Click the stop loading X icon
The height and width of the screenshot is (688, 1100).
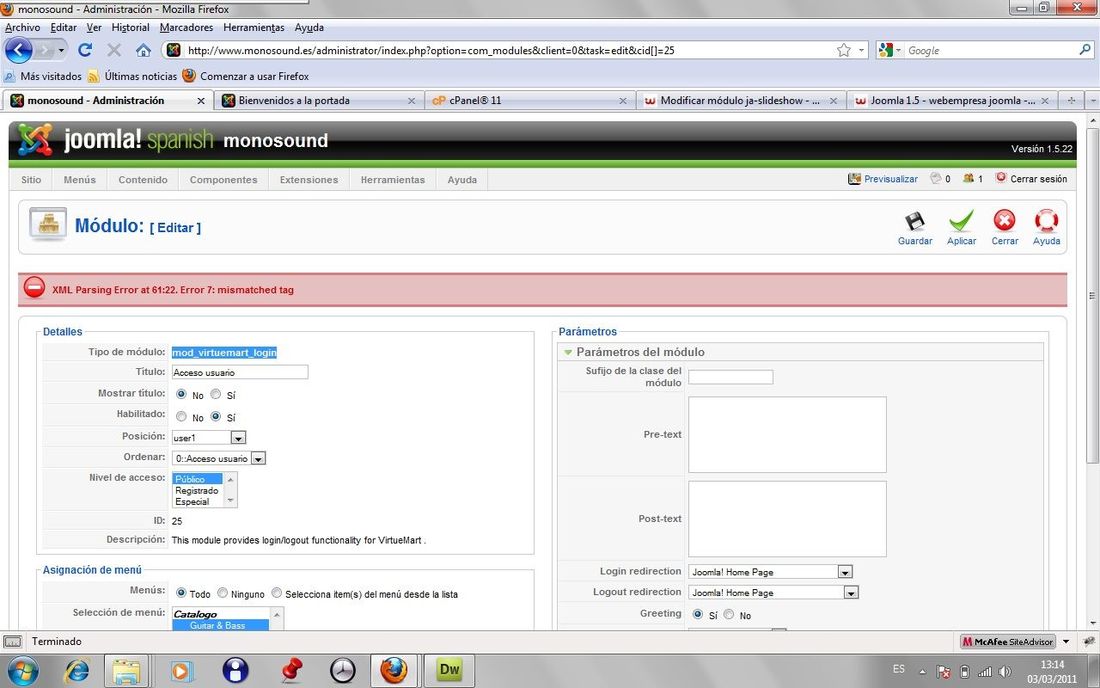tap(114, 50)
